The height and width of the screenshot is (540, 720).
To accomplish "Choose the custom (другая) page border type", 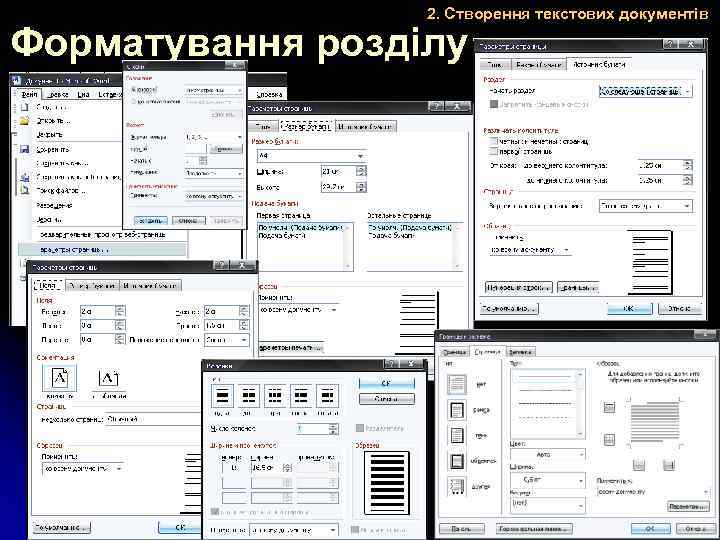I will [x=456, y=486].
